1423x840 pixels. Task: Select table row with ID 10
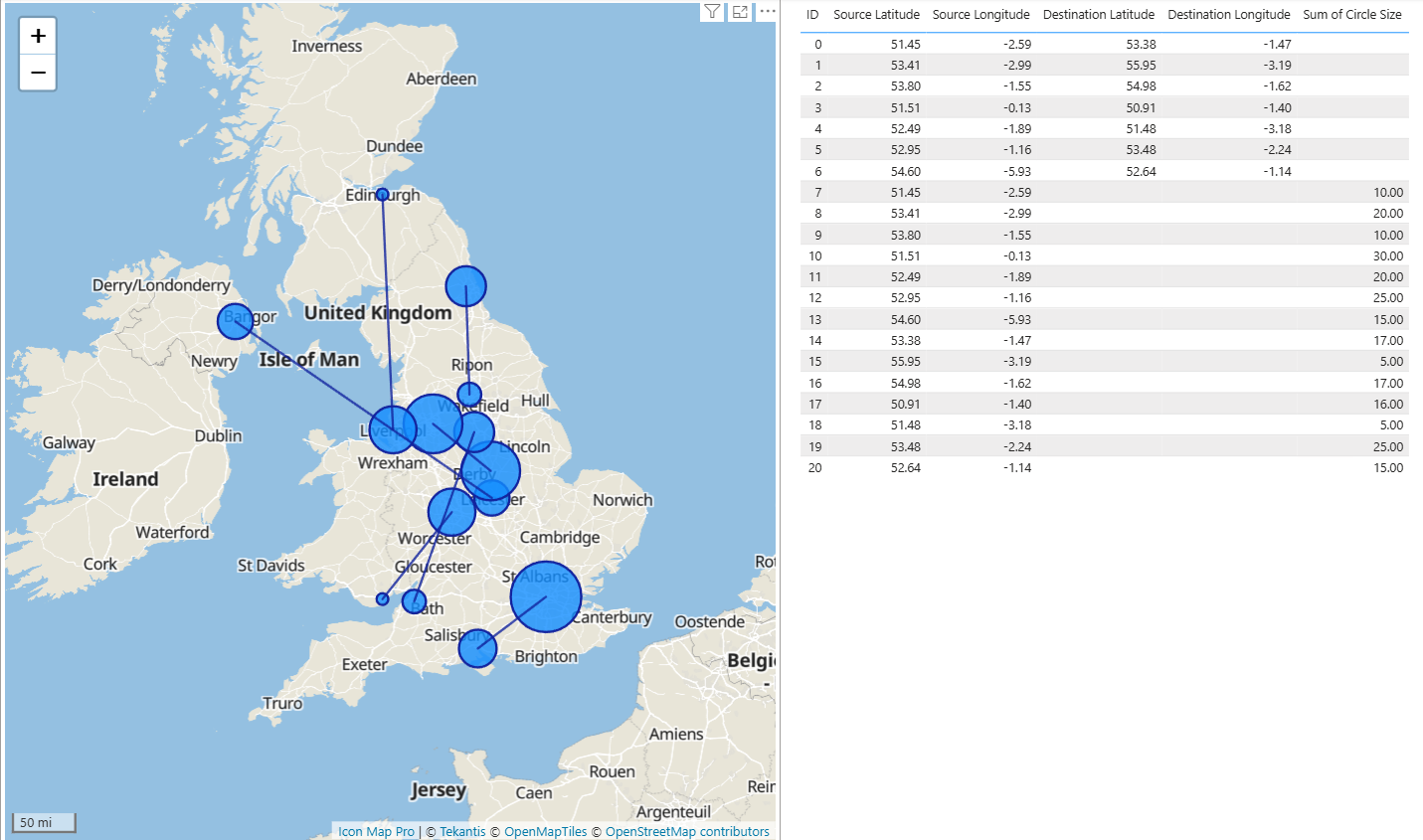pos(815,255)
